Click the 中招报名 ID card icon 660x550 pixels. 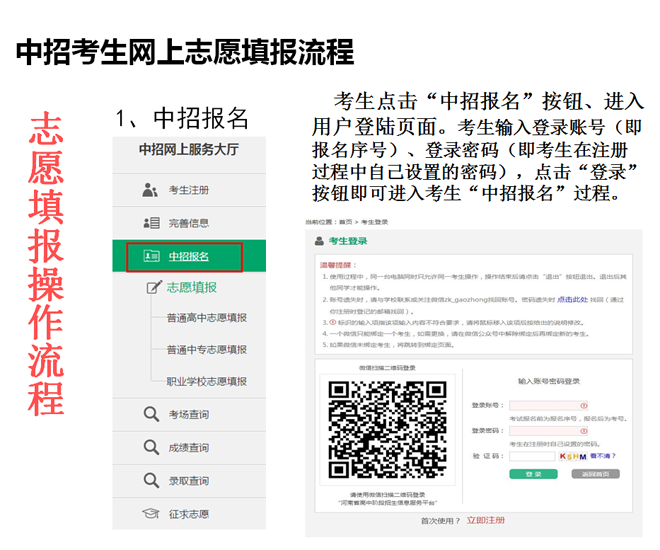151,257
